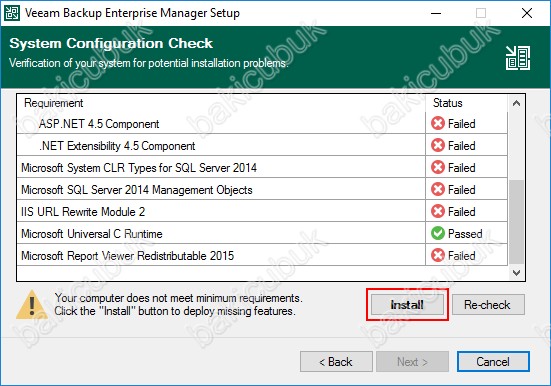Click the yellow warning triangle icon
551x386 pixels.
(32, 305)
